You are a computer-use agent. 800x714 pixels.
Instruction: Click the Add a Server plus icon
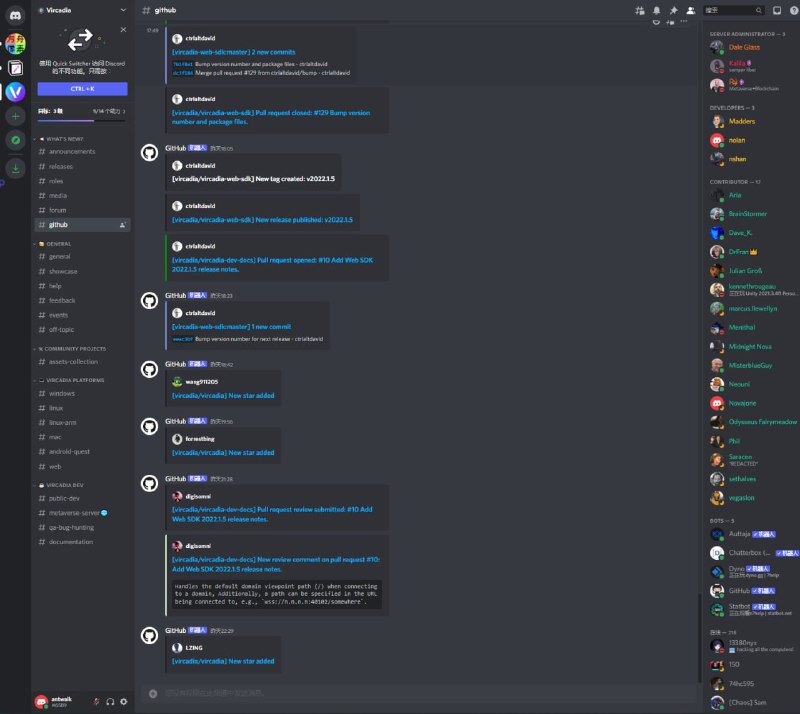tap(15, 116)
